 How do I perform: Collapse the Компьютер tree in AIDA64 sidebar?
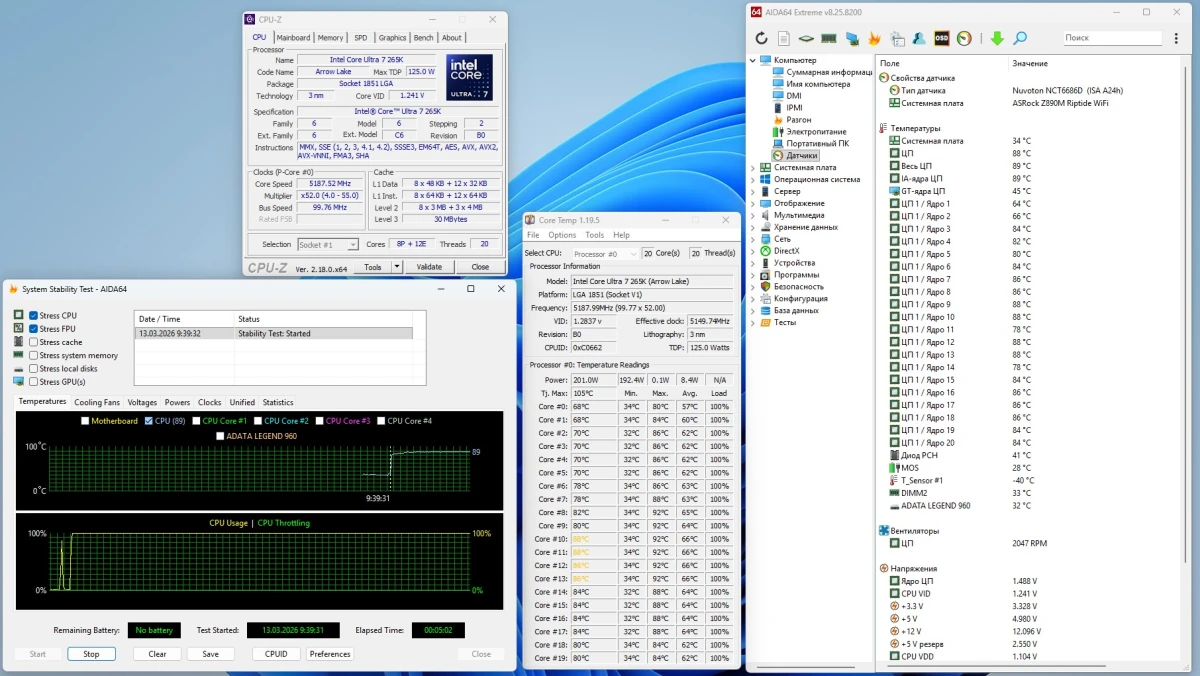pos(753,59)
